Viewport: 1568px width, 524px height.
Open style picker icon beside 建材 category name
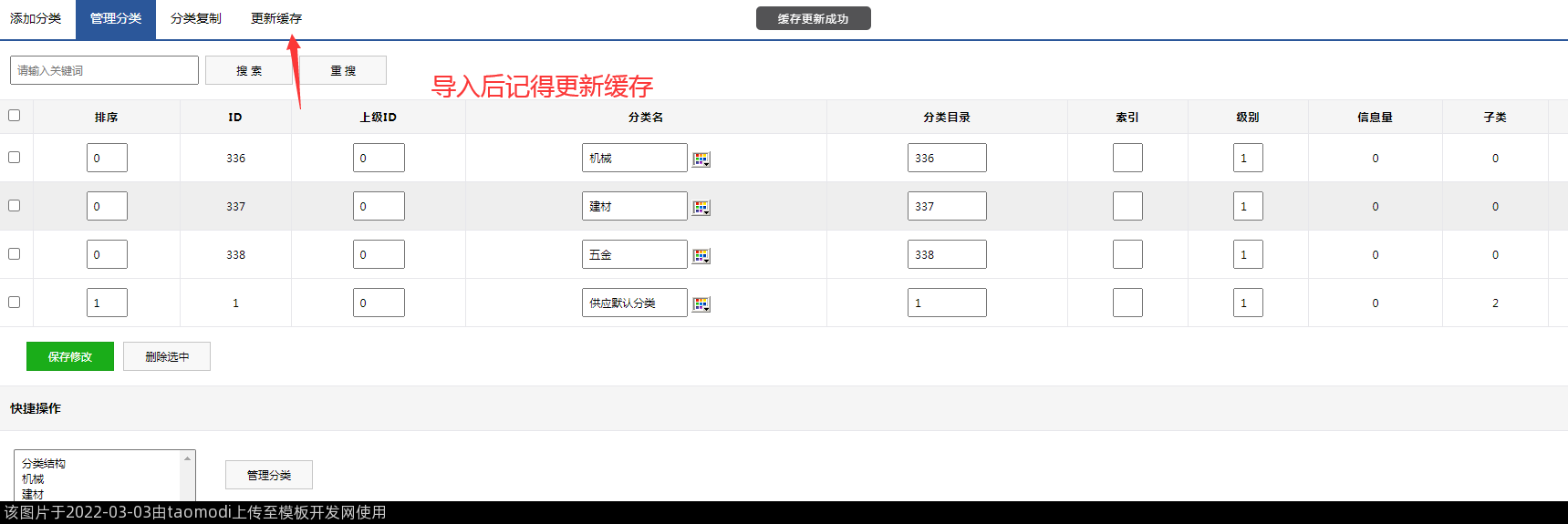point(701,208)
